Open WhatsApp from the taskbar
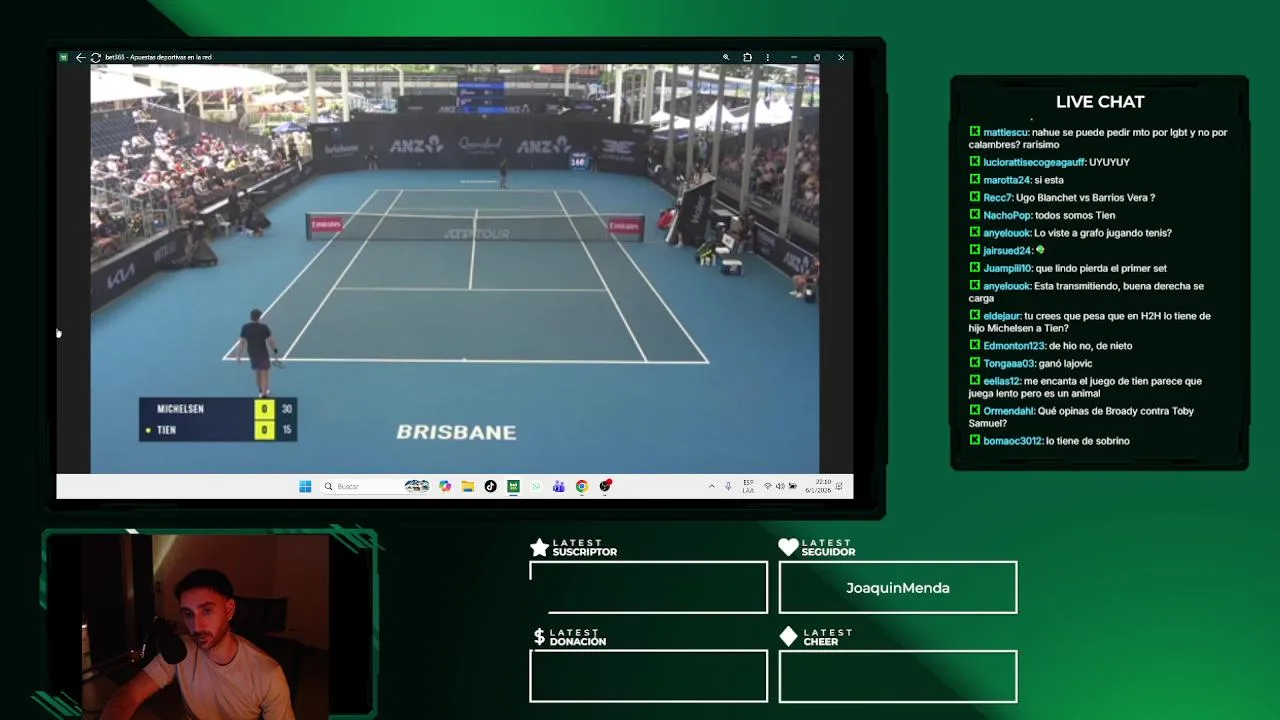Image resolution: width=1280 pixels, height=720 pixels. 536,486
